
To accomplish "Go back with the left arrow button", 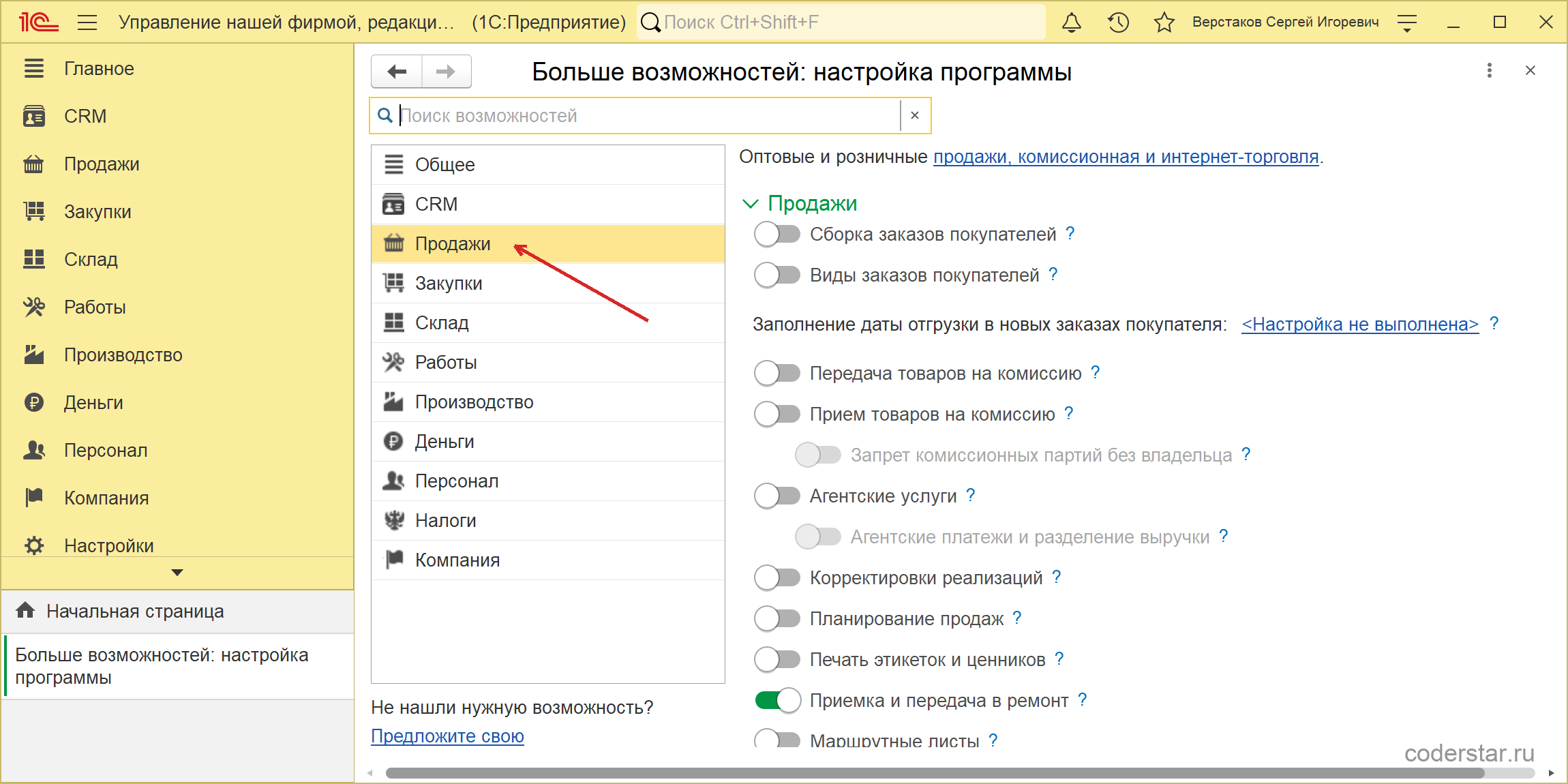I will coord(397,72).
